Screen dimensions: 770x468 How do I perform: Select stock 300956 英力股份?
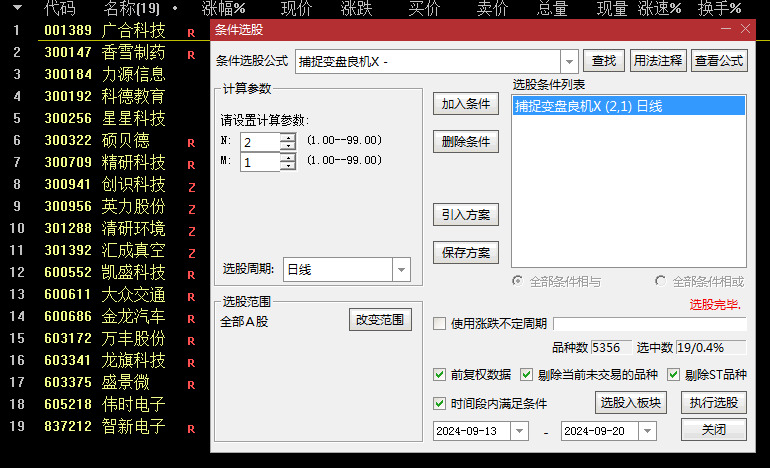[x=105, y=206]
